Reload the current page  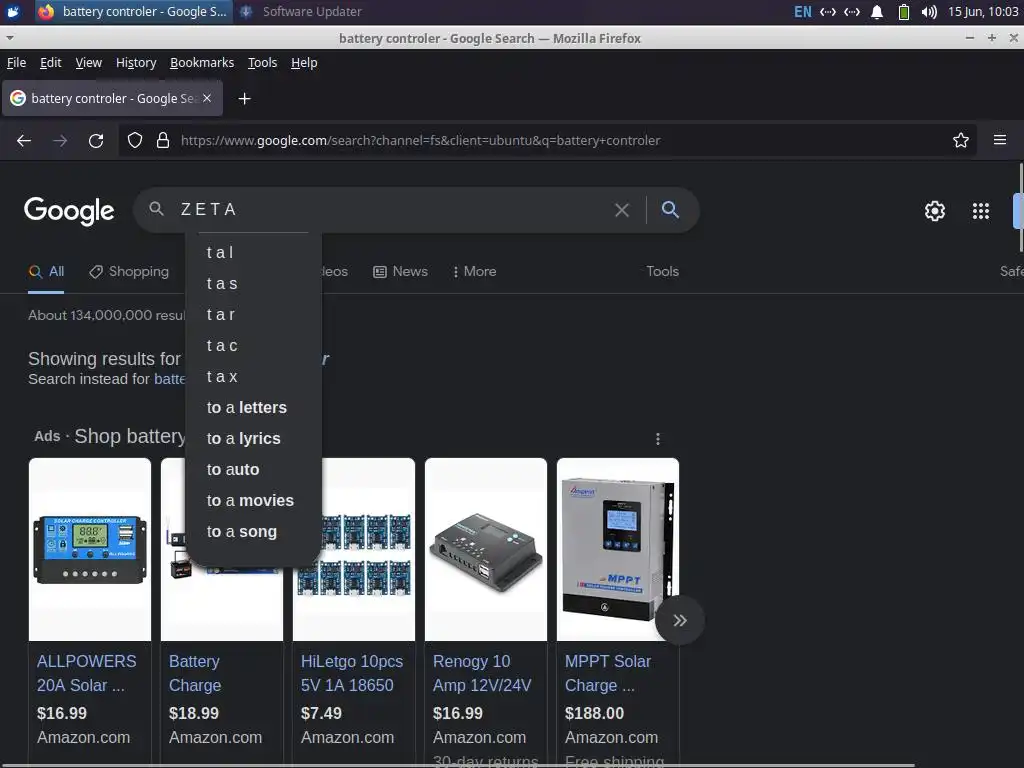click(96, 140)
